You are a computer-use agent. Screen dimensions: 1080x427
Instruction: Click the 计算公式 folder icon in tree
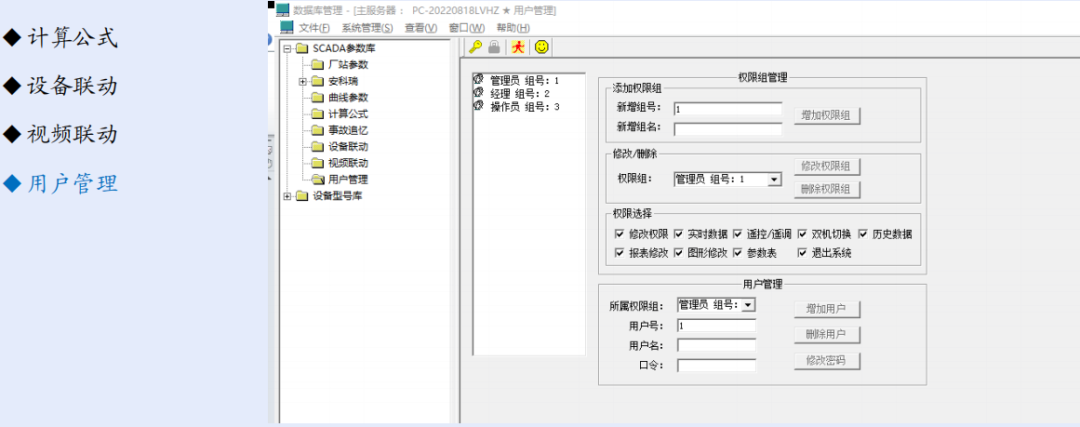pos(318,114)
